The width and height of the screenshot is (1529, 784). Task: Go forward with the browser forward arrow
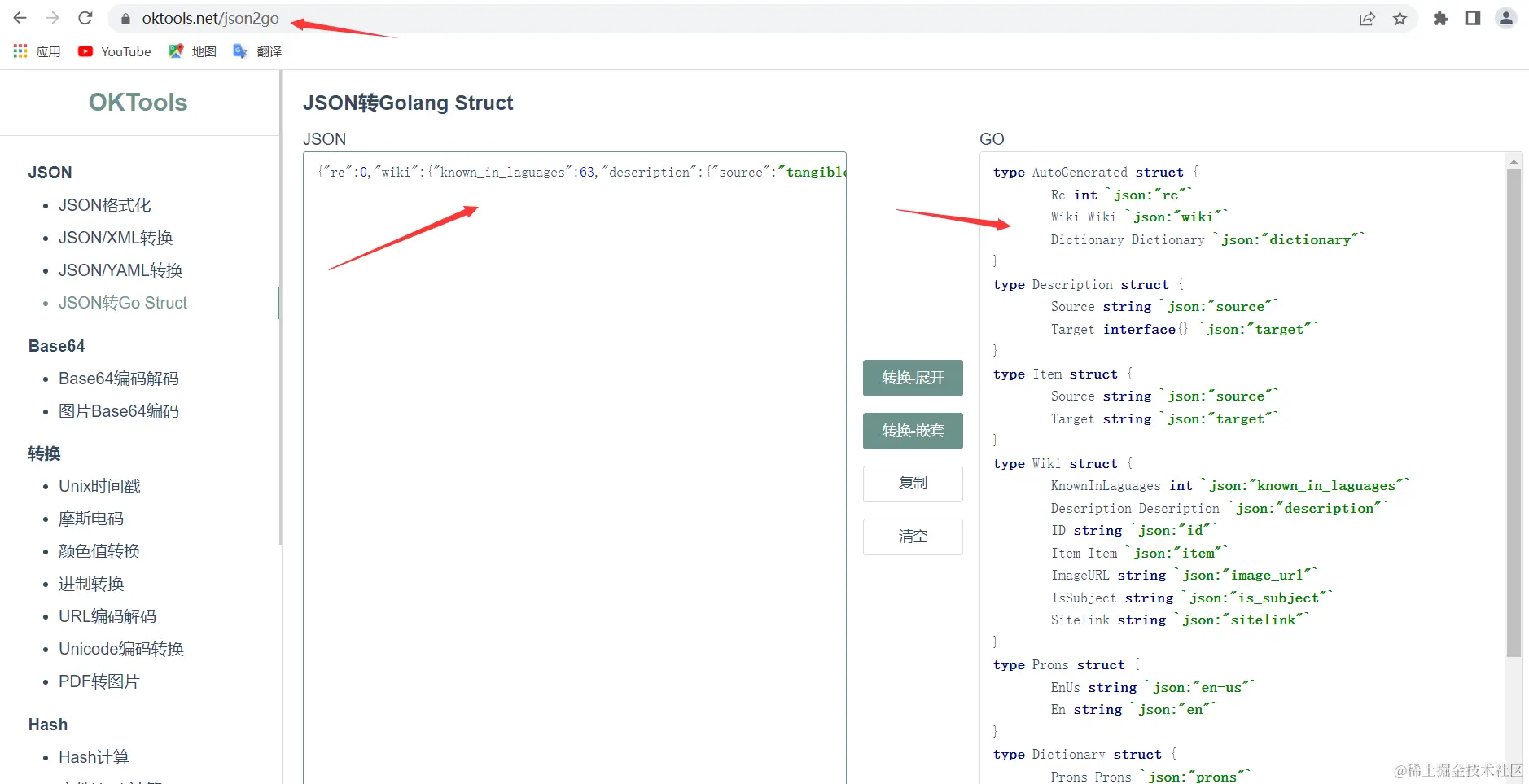(53, 18)
